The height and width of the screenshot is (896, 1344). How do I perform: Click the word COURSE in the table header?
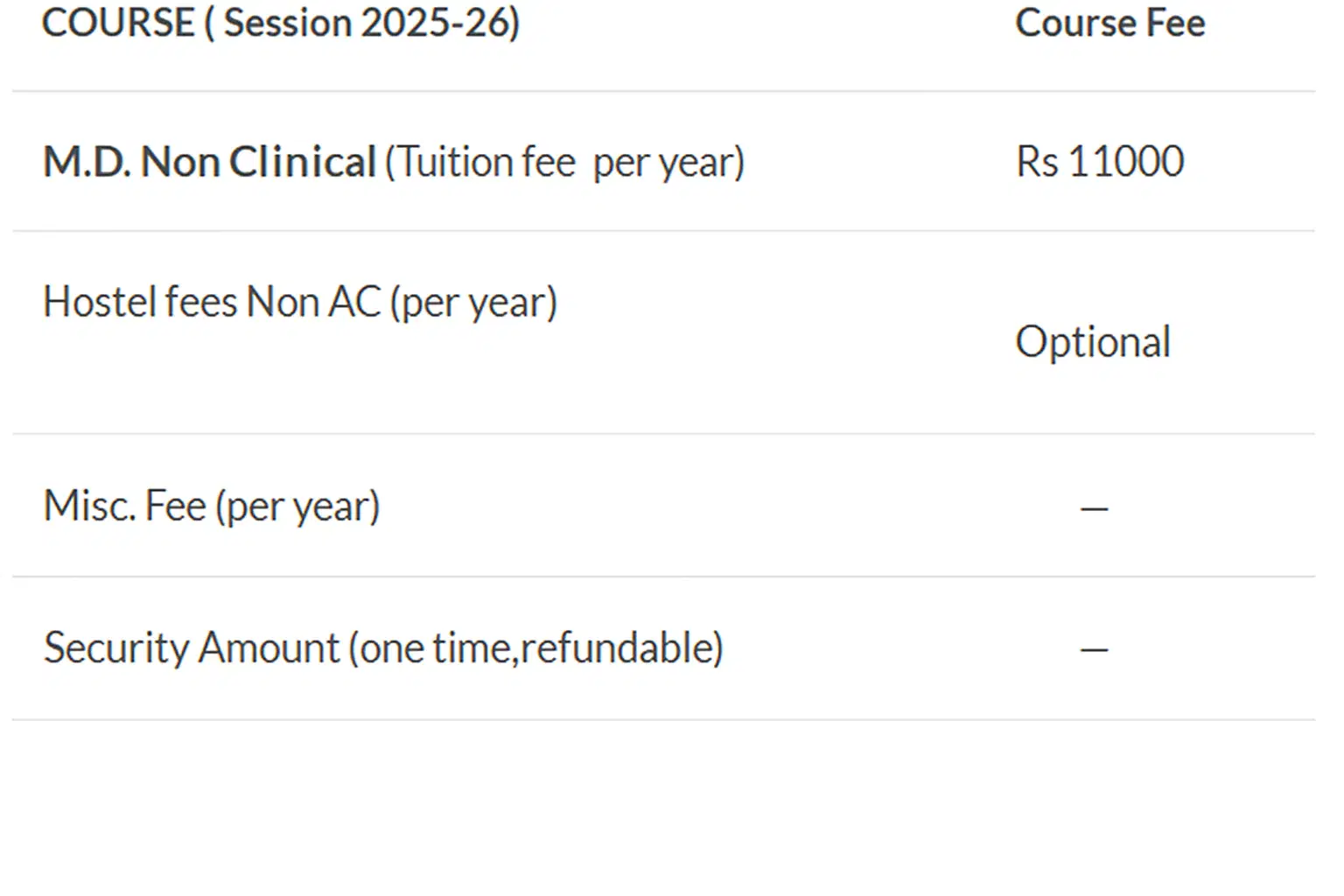pyautogui.click(x=118, y=24)
